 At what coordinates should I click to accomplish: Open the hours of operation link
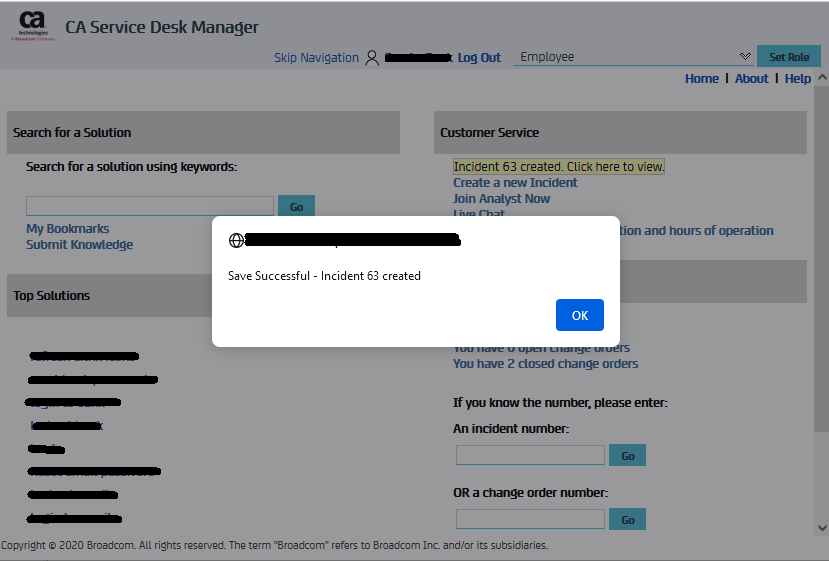point(697,231)
